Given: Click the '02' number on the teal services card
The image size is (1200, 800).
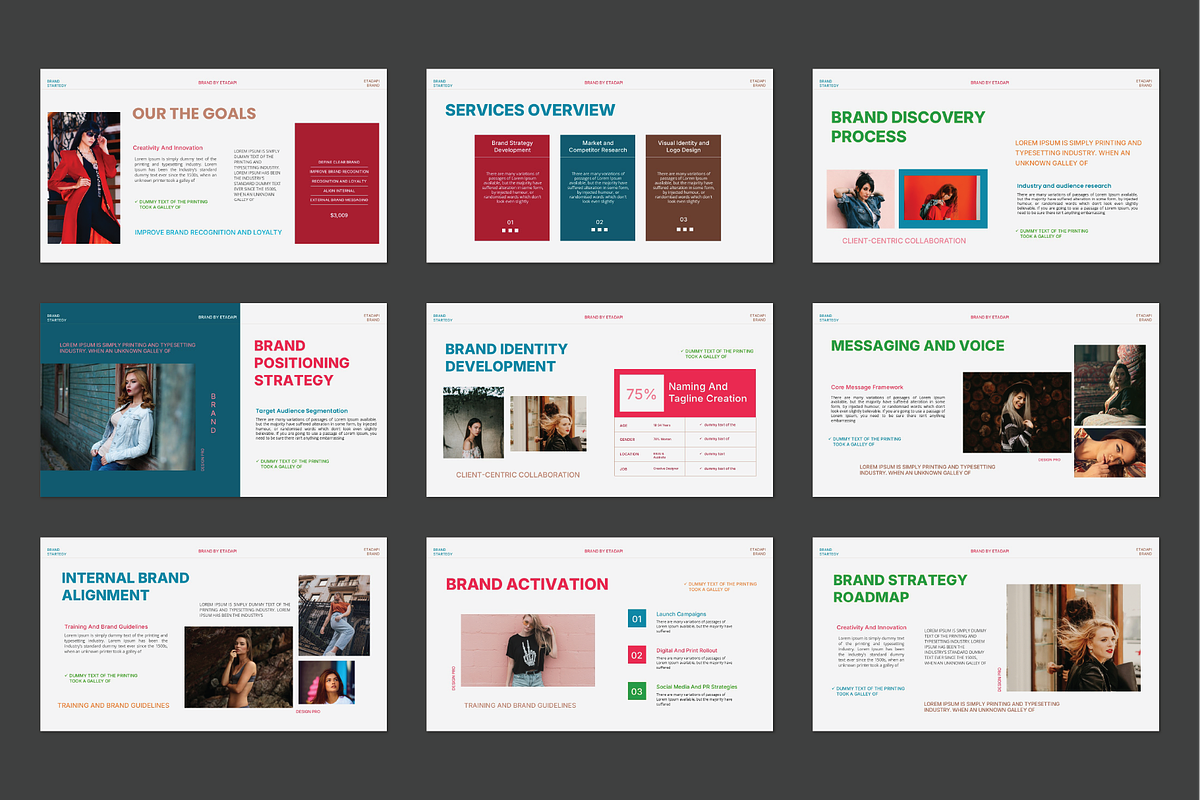Looking at the screenshot, I should (x=599, y=221).
